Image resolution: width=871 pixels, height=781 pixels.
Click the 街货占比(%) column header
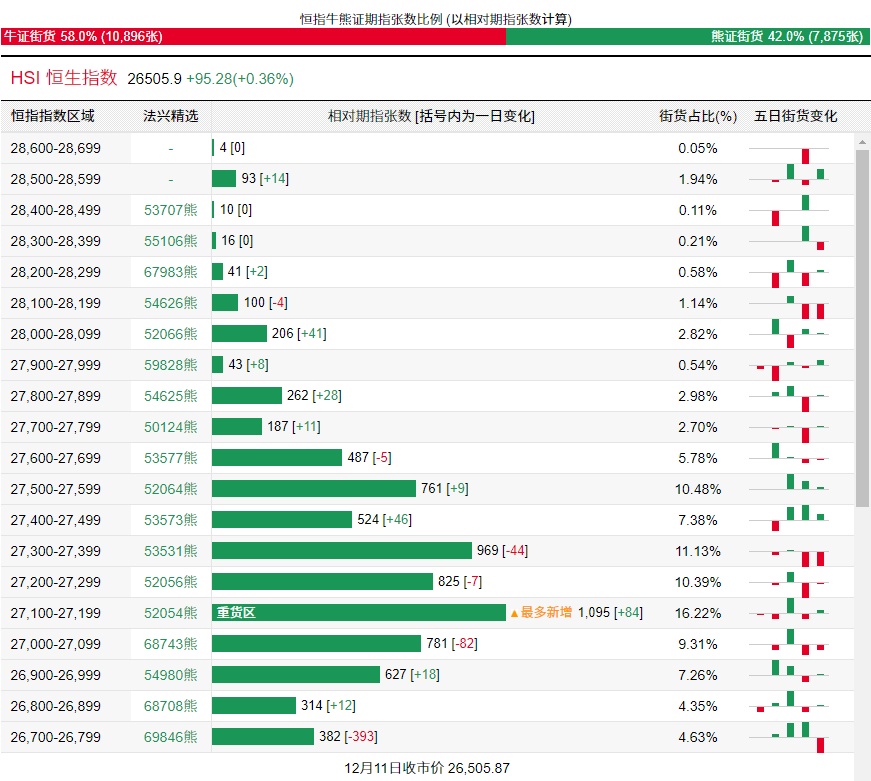pyautogui.click(x=697, y=116)
